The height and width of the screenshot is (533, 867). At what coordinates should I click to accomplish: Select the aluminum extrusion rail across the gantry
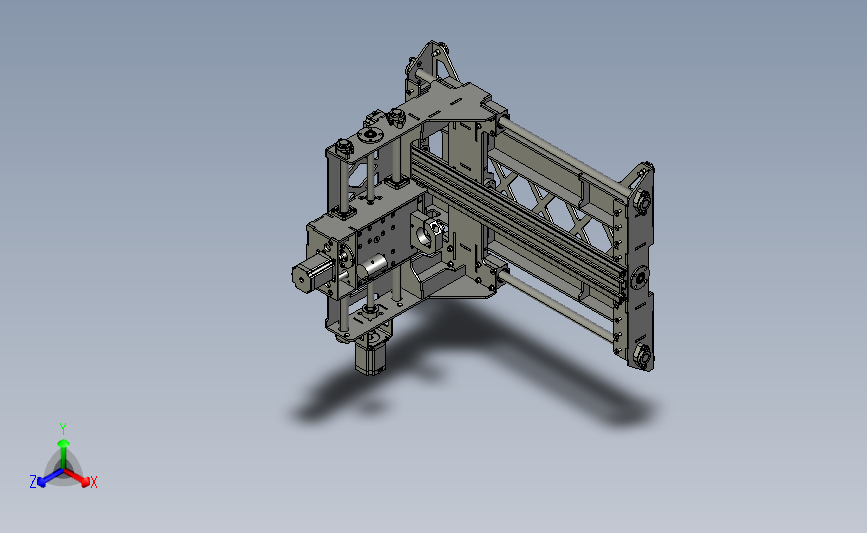(x=517, y=223)
